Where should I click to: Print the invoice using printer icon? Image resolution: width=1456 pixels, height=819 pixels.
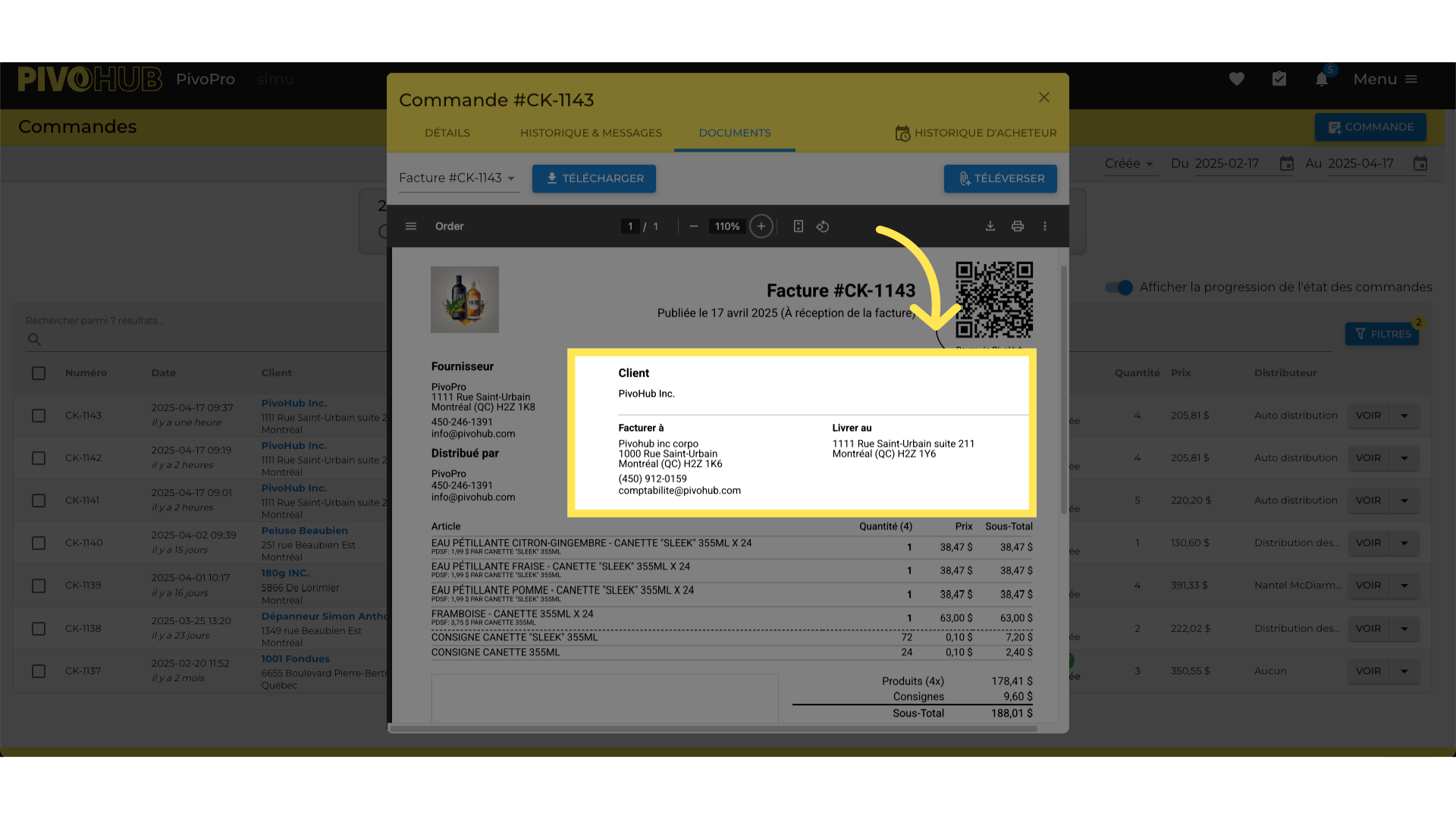click(x=1018, y=226)
